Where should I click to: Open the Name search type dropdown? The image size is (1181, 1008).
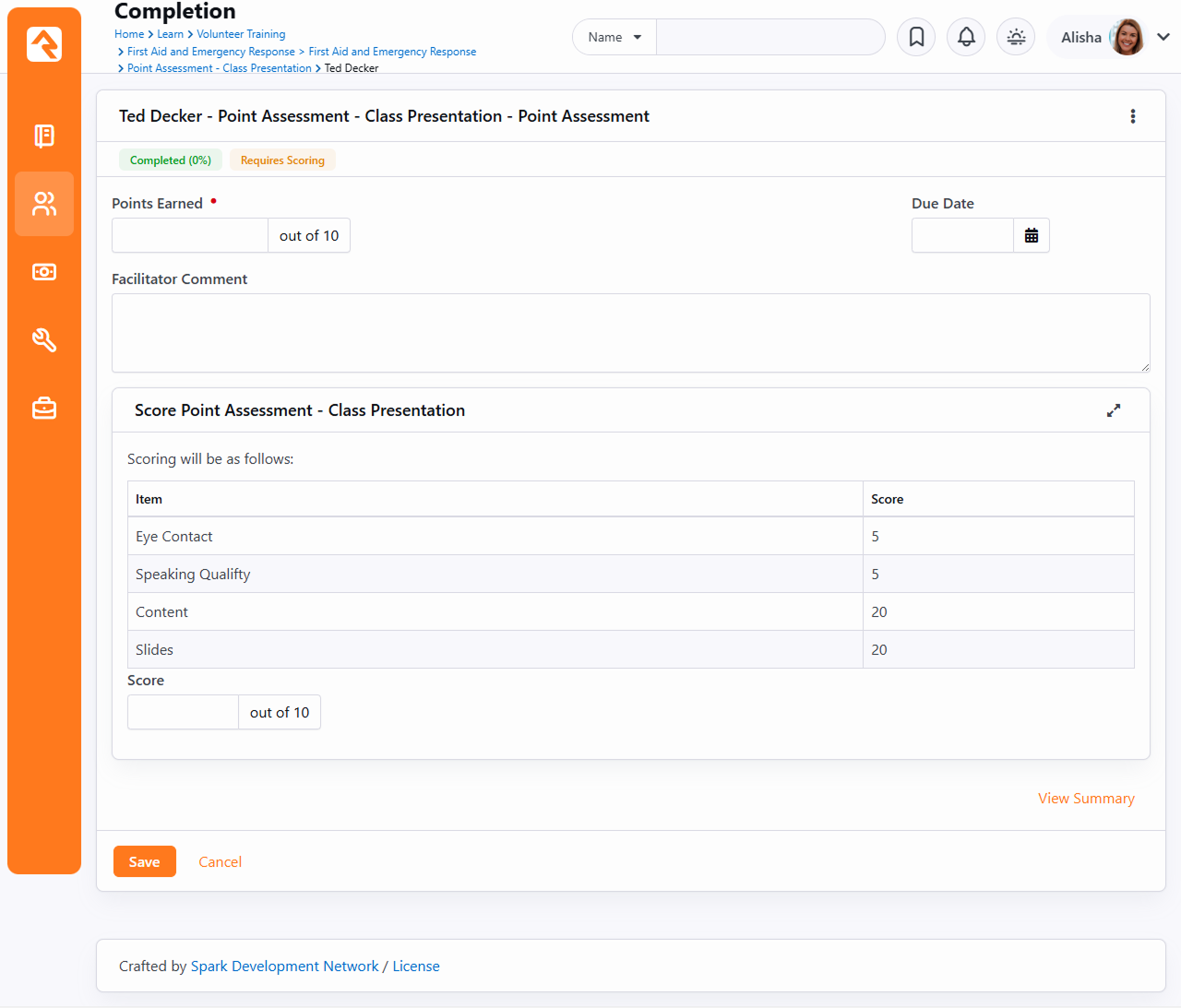pos(614,37)
